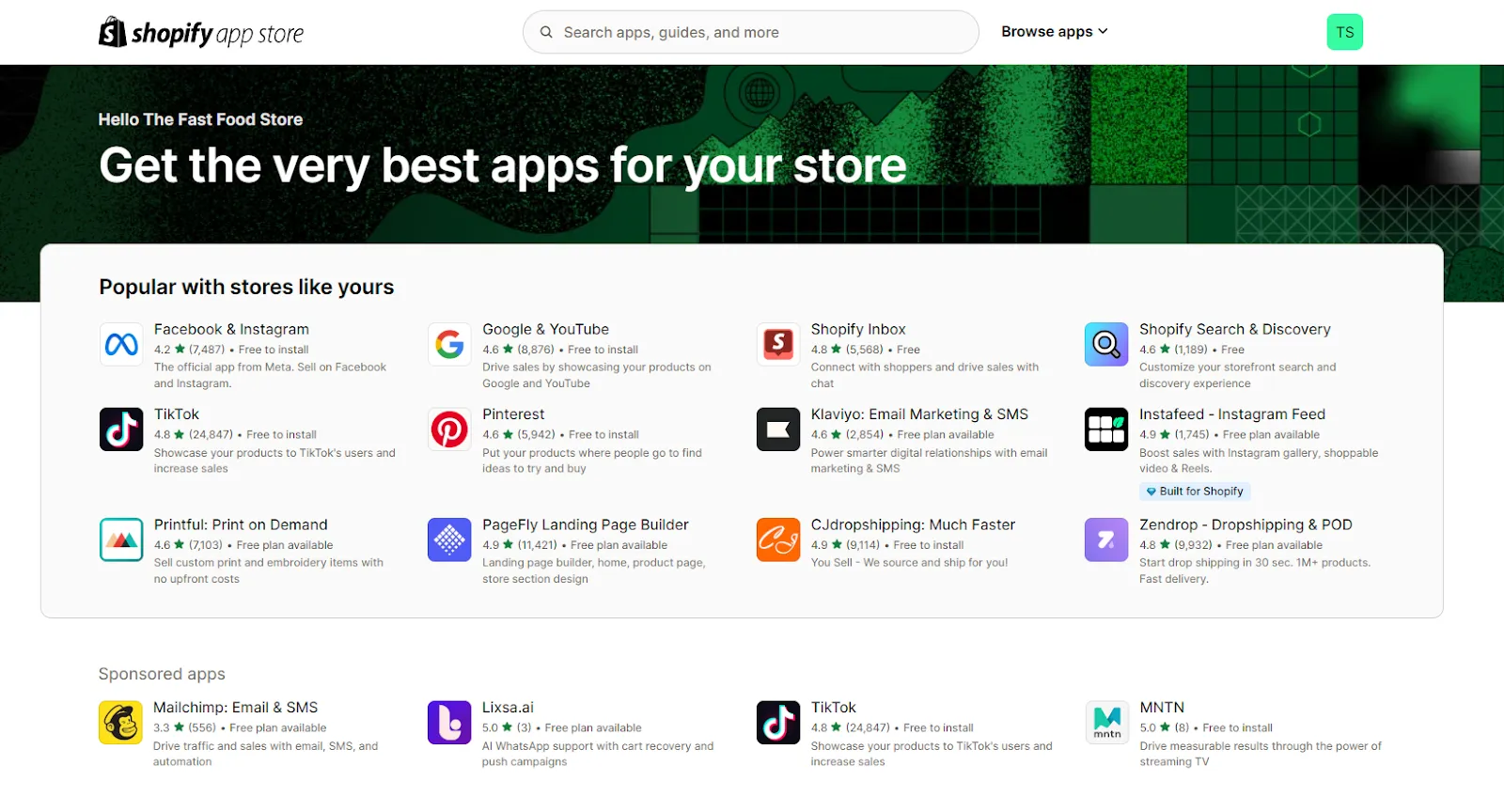Image resolution: width=1504 pixels, height=812 pixels.
Task: Open Shopify Search & Discovery title
Action: click(1235, 330)
